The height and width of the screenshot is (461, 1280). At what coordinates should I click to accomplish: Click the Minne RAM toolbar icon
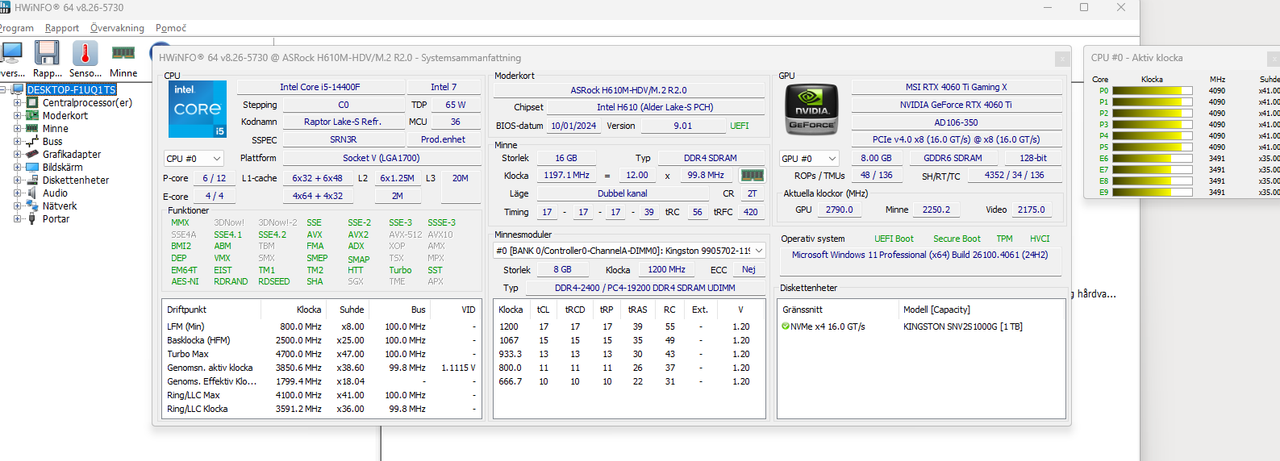(x=123, y=52)
